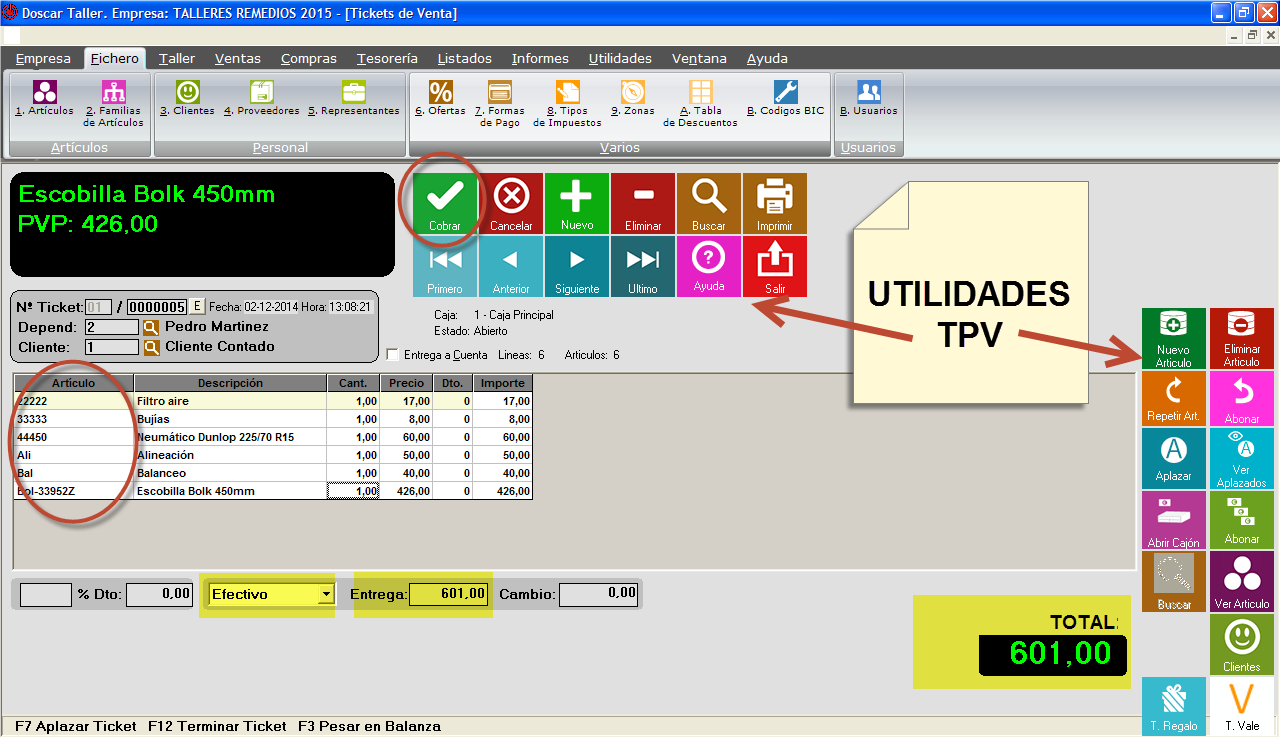Click the Importe column header
This screenshot has height=738, width=1280.
pyautogui.click(x=503, y=383)
